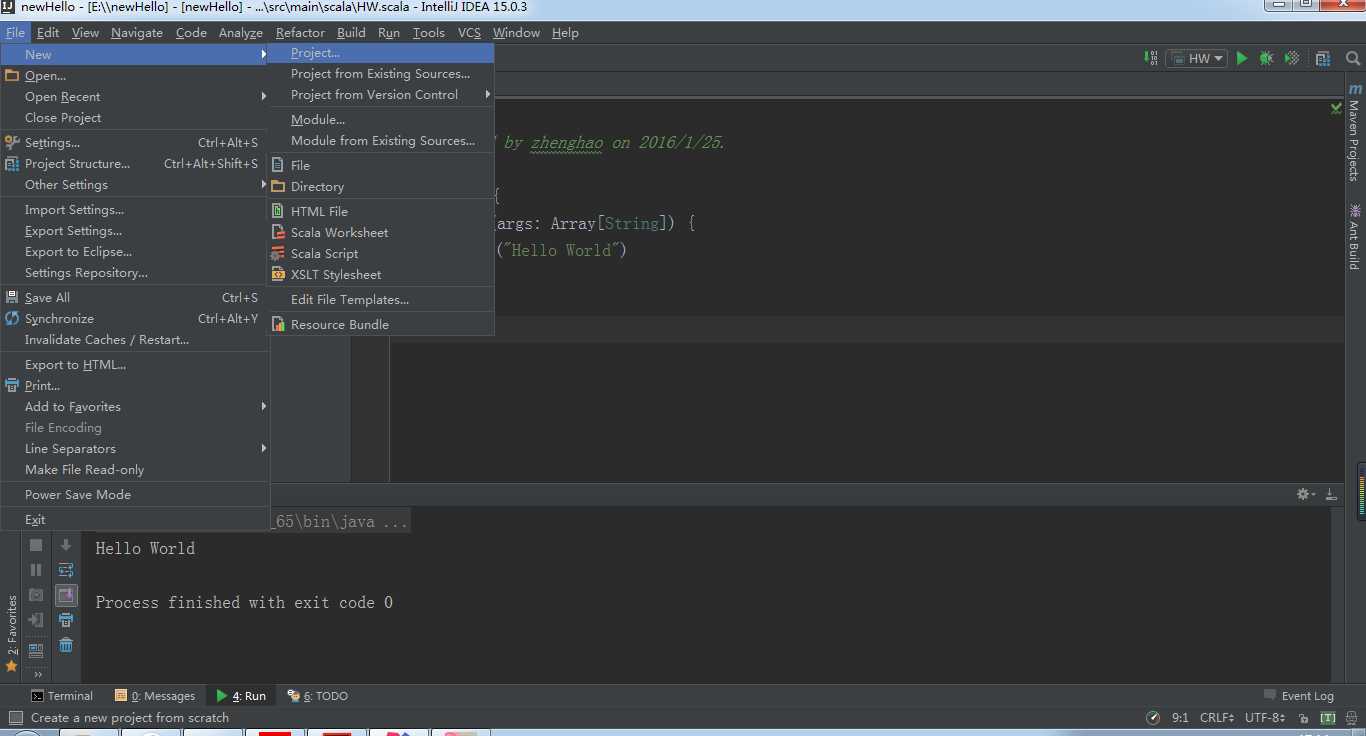Expand more Run panel actions chevron
The height and width of the screenshot is (736, 1366).
(x=38, y=674)
